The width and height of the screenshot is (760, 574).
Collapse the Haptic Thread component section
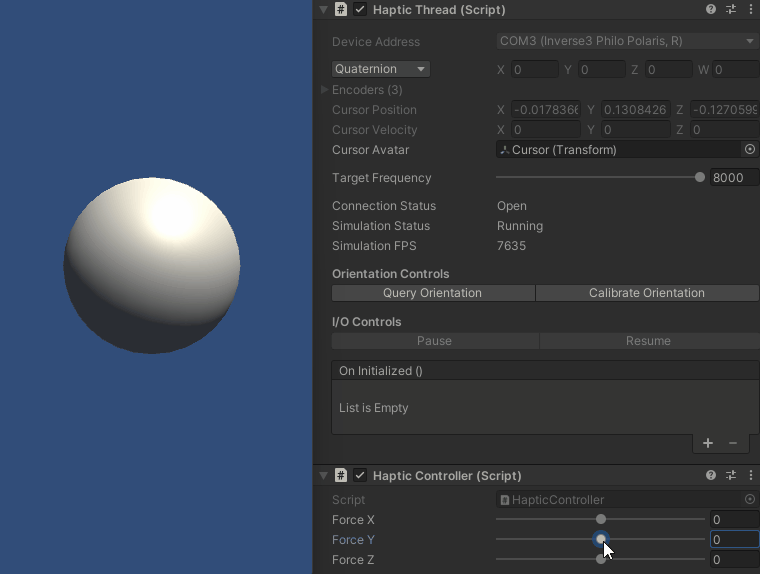[x=323, y=10]
